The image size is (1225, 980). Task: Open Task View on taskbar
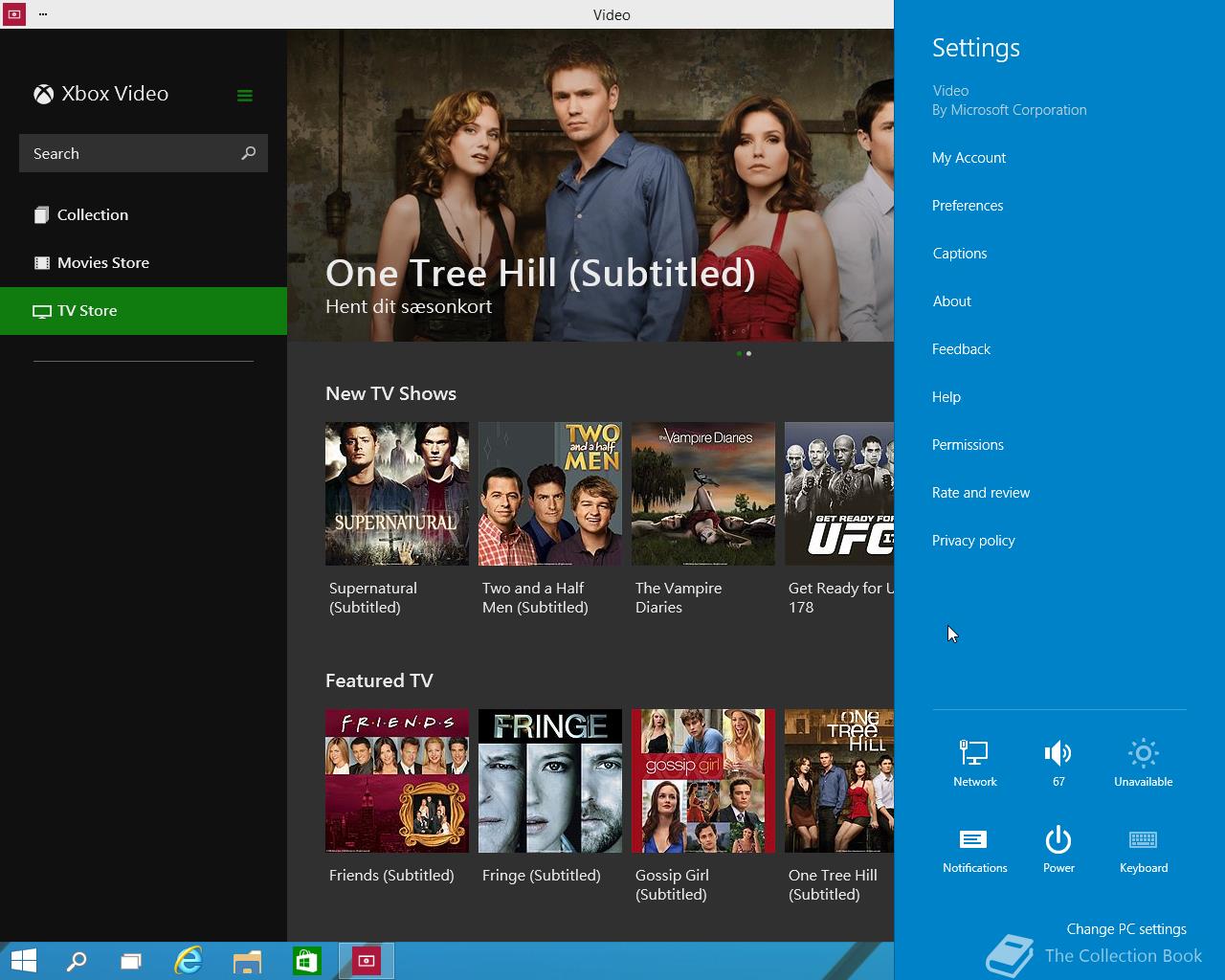tap(131, 961)
